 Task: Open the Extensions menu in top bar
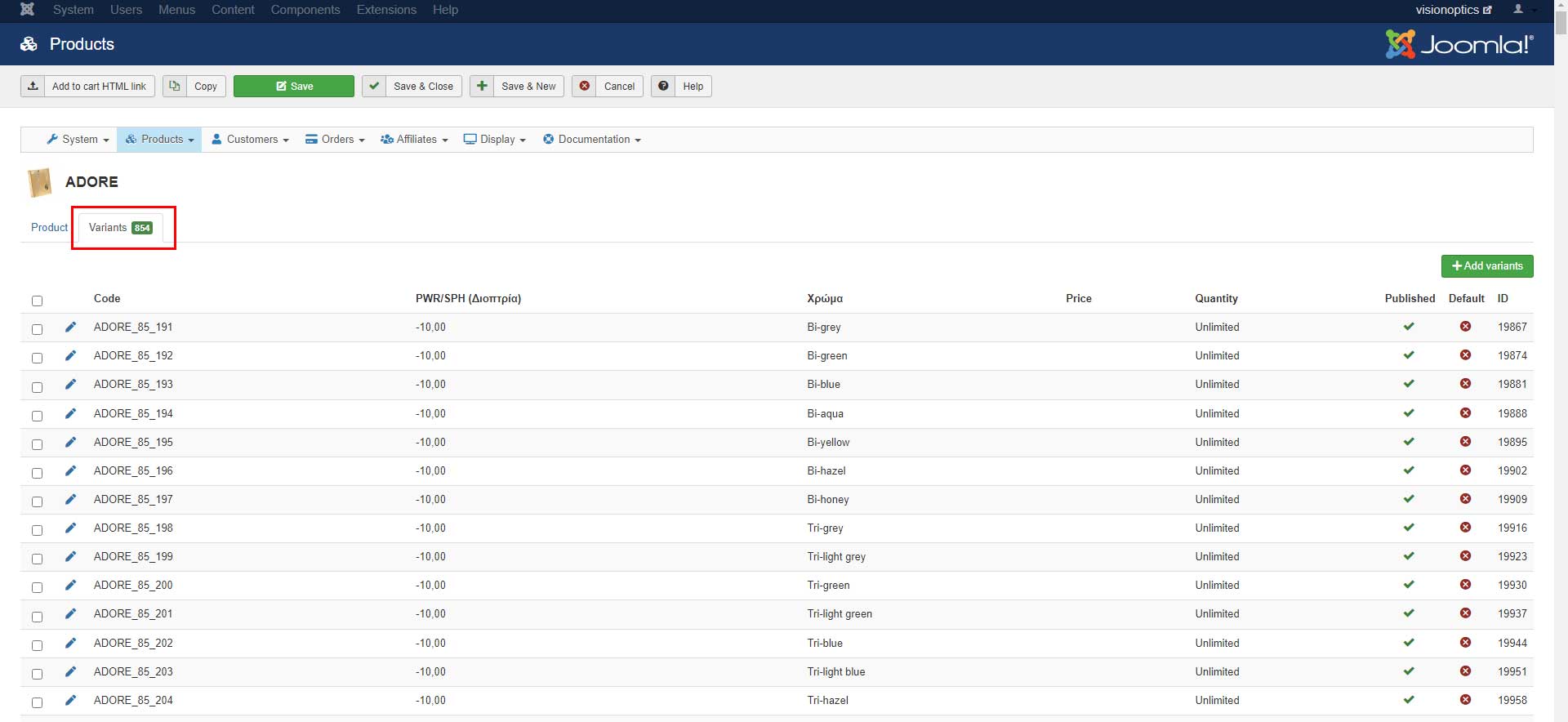click(x=386, y=10)
